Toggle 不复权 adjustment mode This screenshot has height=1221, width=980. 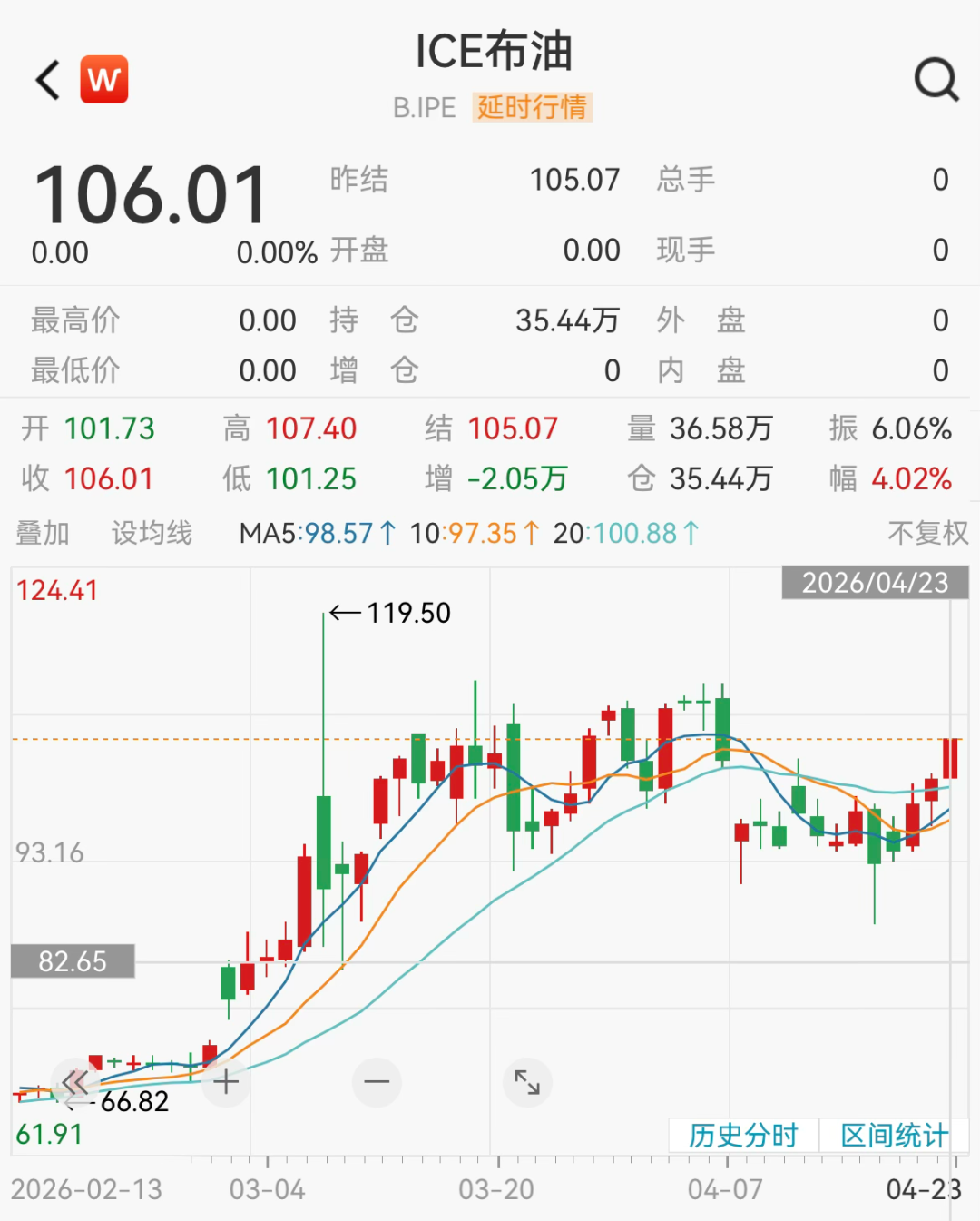(927, 533)
